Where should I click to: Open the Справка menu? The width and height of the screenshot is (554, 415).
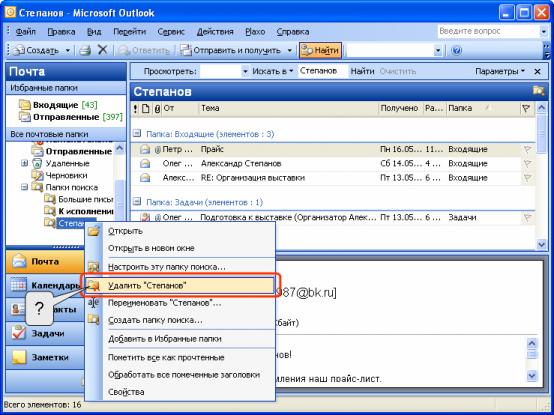pyautogui.click(x=293, y=32)
